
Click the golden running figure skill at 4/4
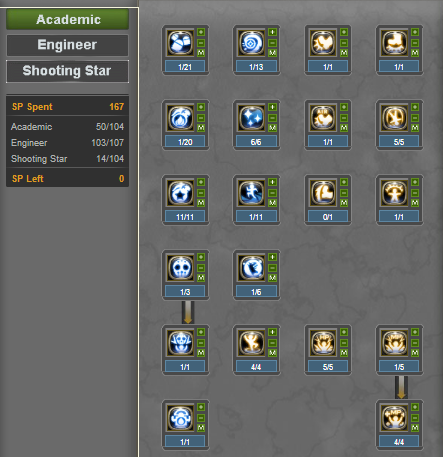[251, 342]
